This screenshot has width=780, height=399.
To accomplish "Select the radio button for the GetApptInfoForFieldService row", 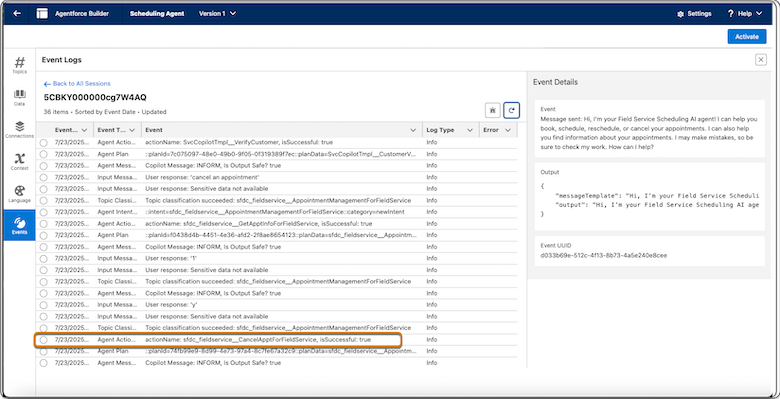I will pos(44,224).
